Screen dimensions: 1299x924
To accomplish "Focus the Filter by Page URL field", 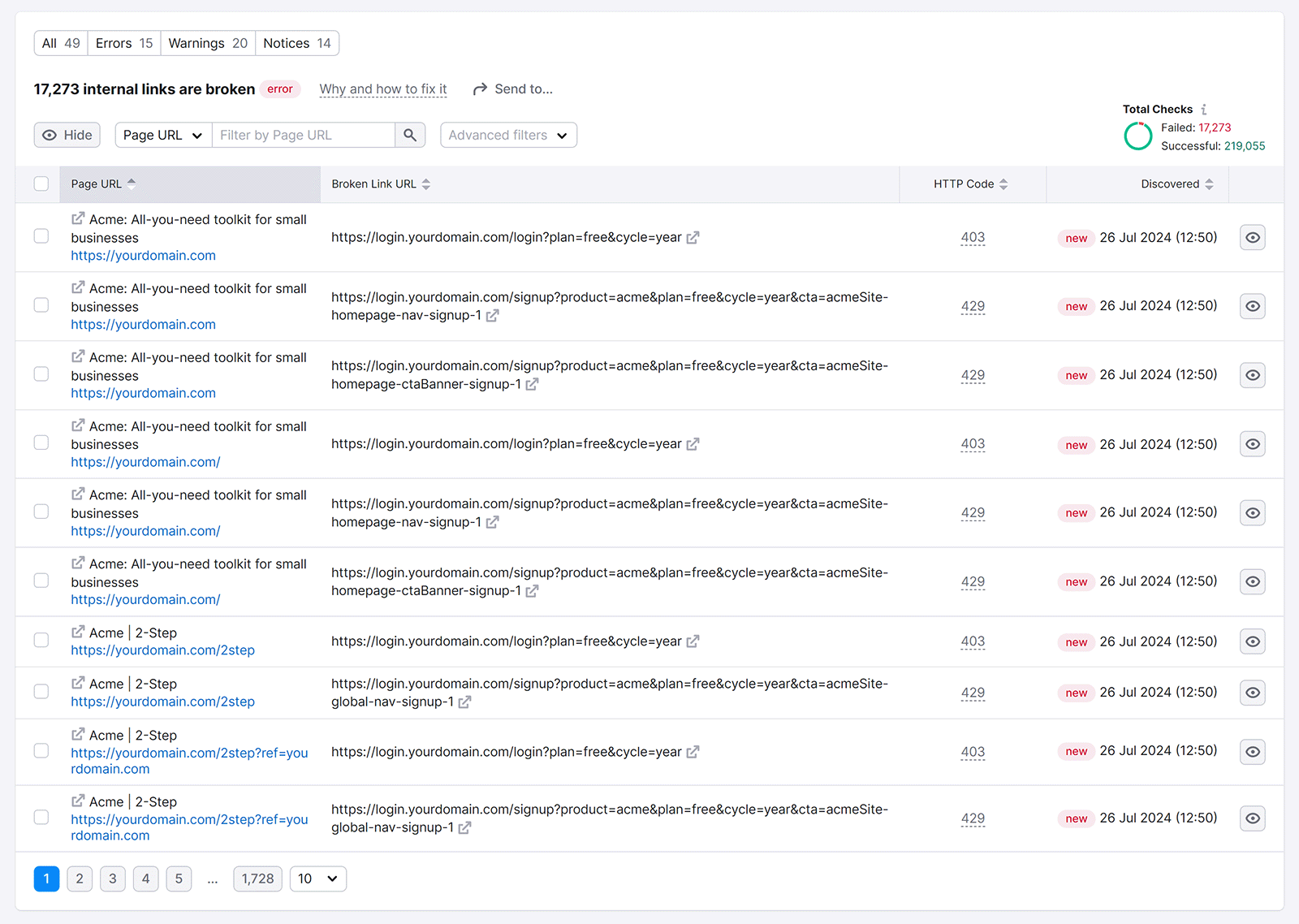I will pos(303,135).
